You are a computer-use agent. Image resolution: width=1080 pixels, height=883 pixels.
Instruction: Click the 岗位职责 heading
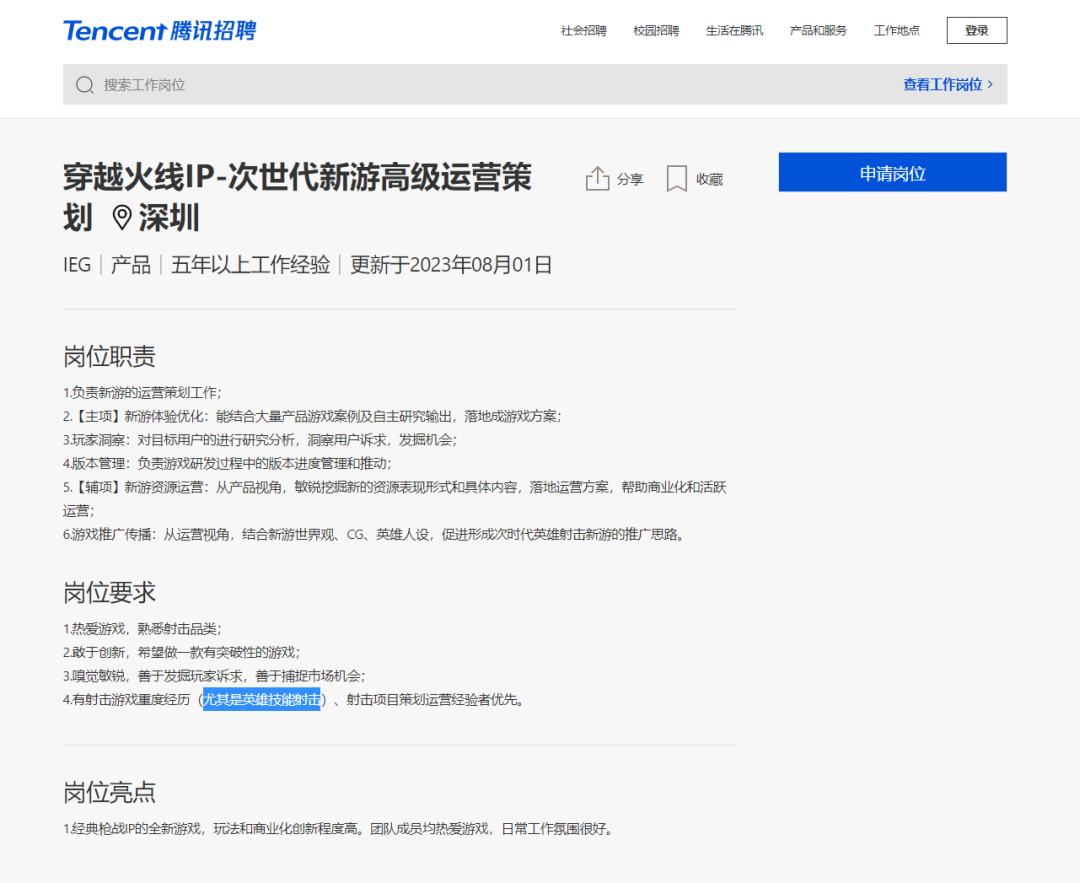tap(110, 356)
